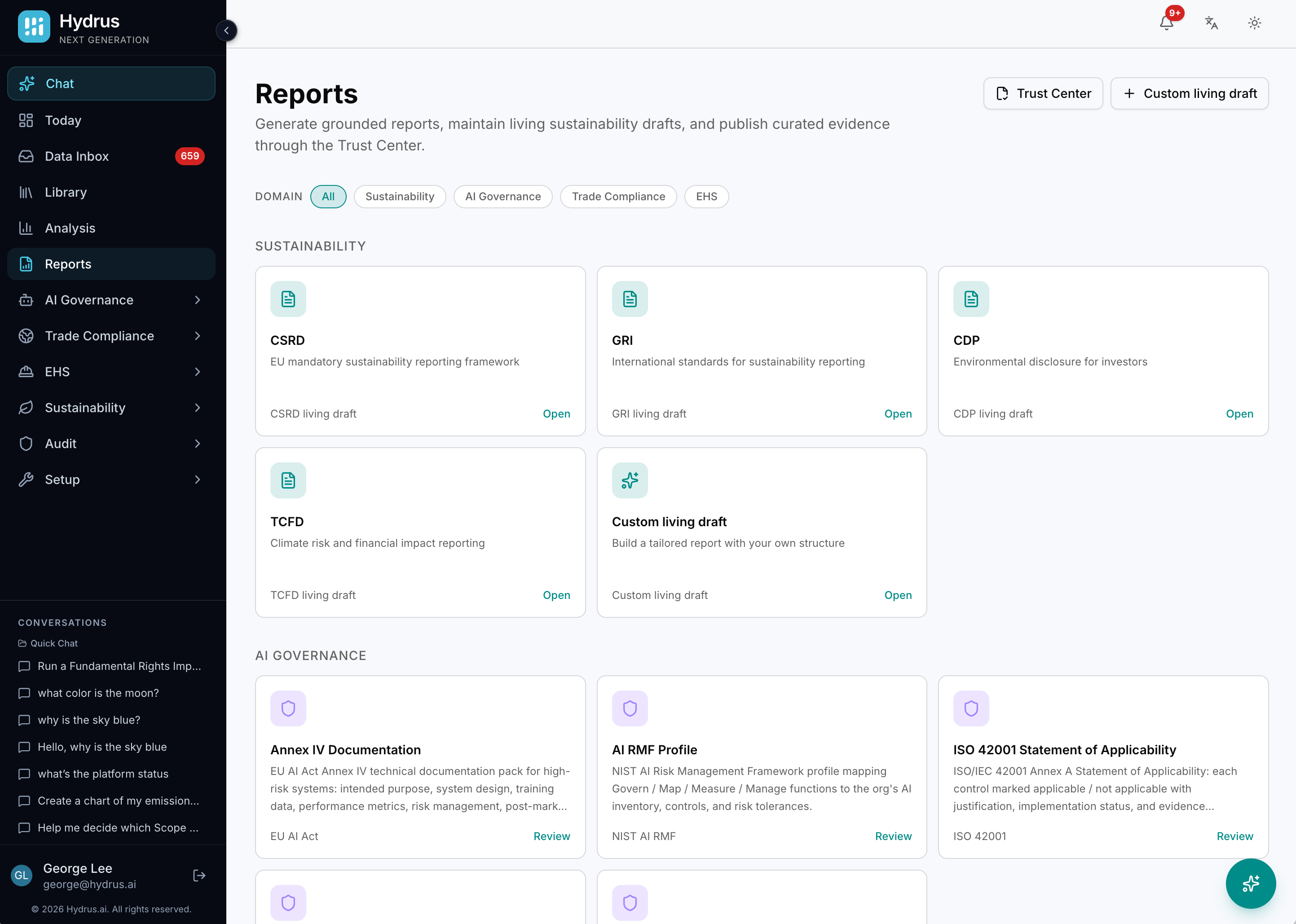
Task: Click the AI Governance robot icon in sidebar
Action: tap(26, 300)
